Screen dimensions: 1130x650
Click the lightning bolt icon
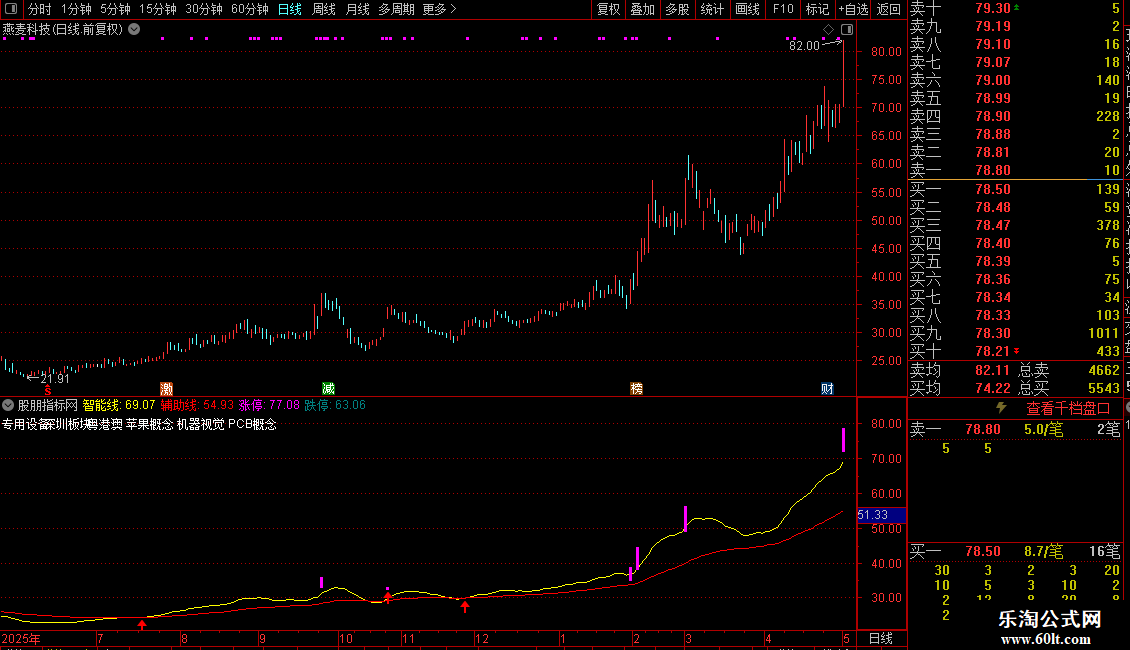(x=1001, y=408)
